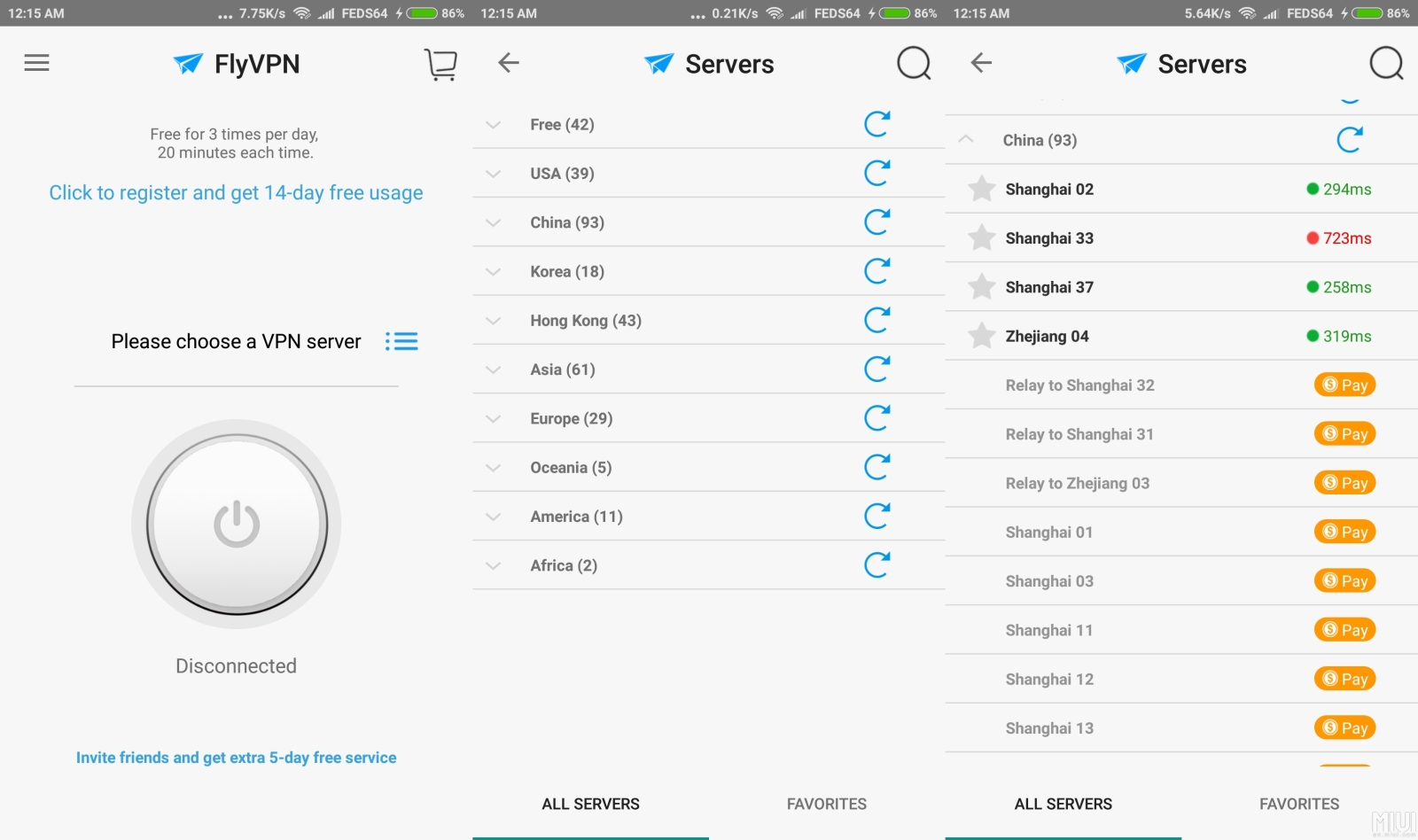Image resolution: width=1418 pixels, height=840 pixels.
Task: Click the register for 14-day free usage link
Action: 236,193
